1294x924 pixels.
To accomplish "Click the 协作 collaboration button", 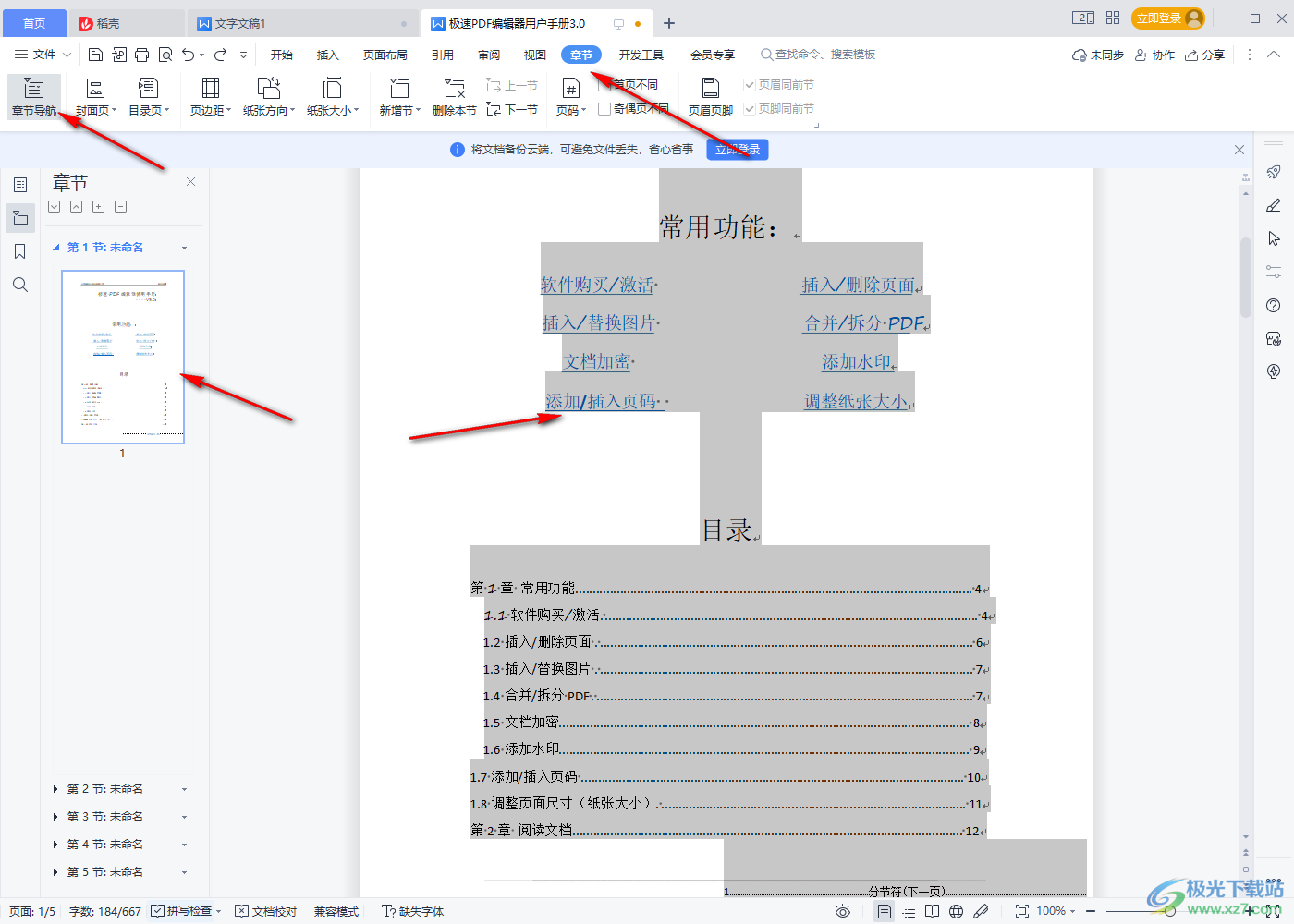I will pos(1154,55).
